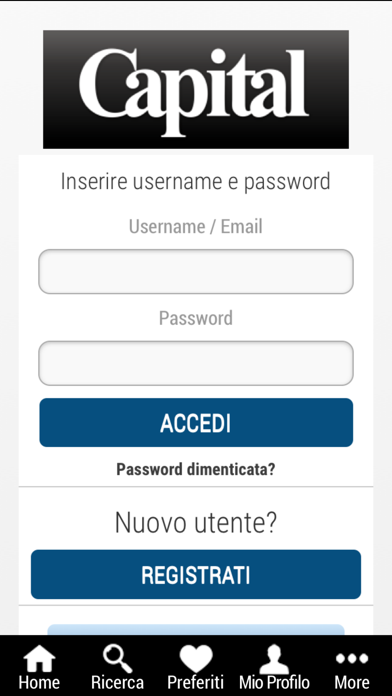Open Mio Profilo via person silhouette icon
The image size is (392, 696).
point(274,659)
